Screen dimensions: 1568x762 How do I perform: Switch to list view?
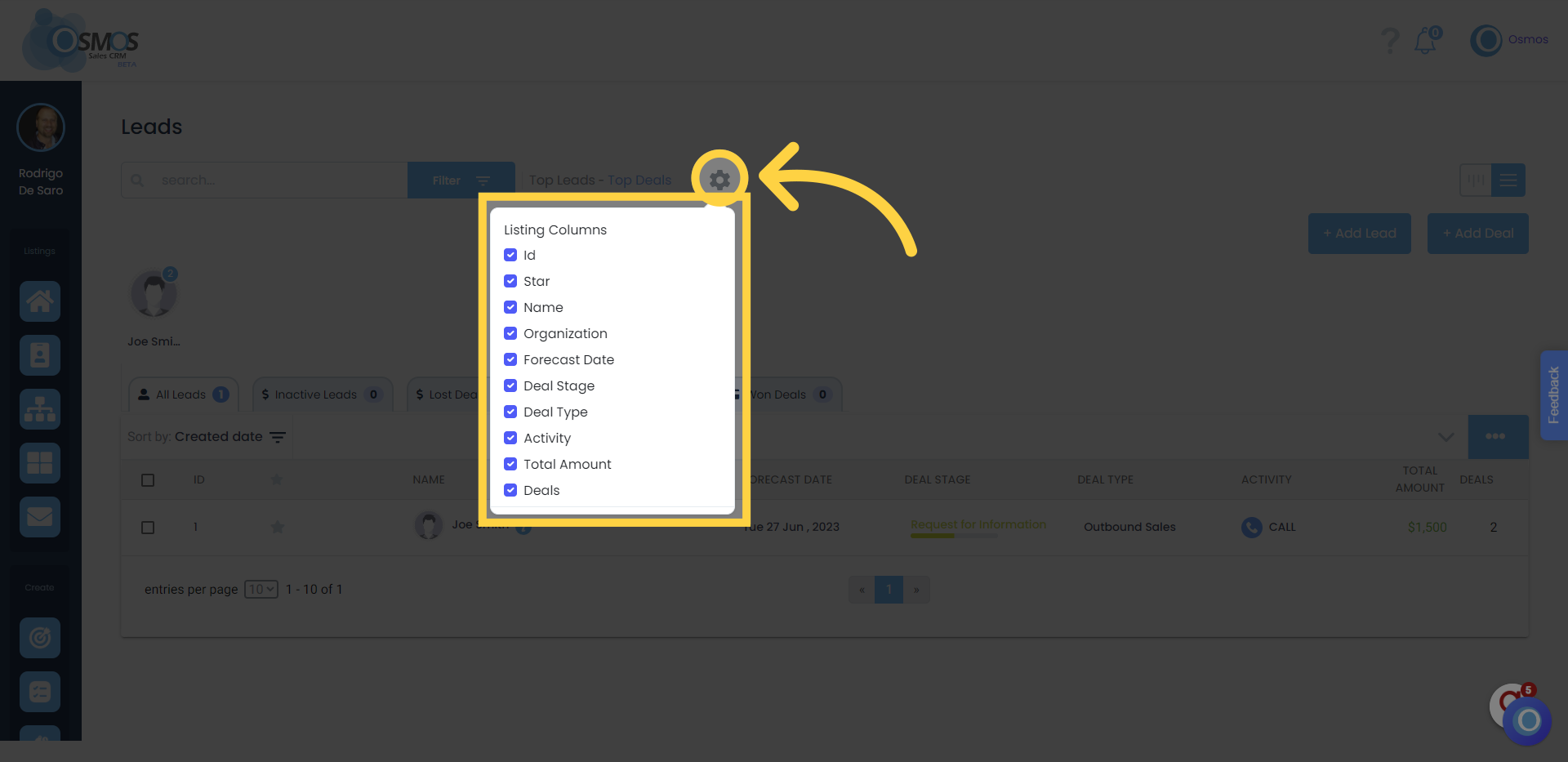coord(1508,180)
